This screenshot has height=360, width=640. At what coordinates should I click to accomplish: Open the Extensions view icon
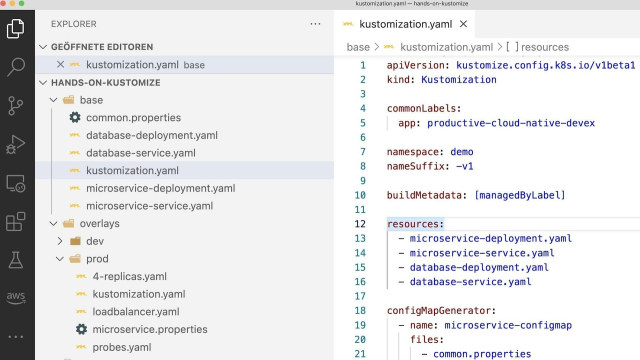(x=16, y=222)
